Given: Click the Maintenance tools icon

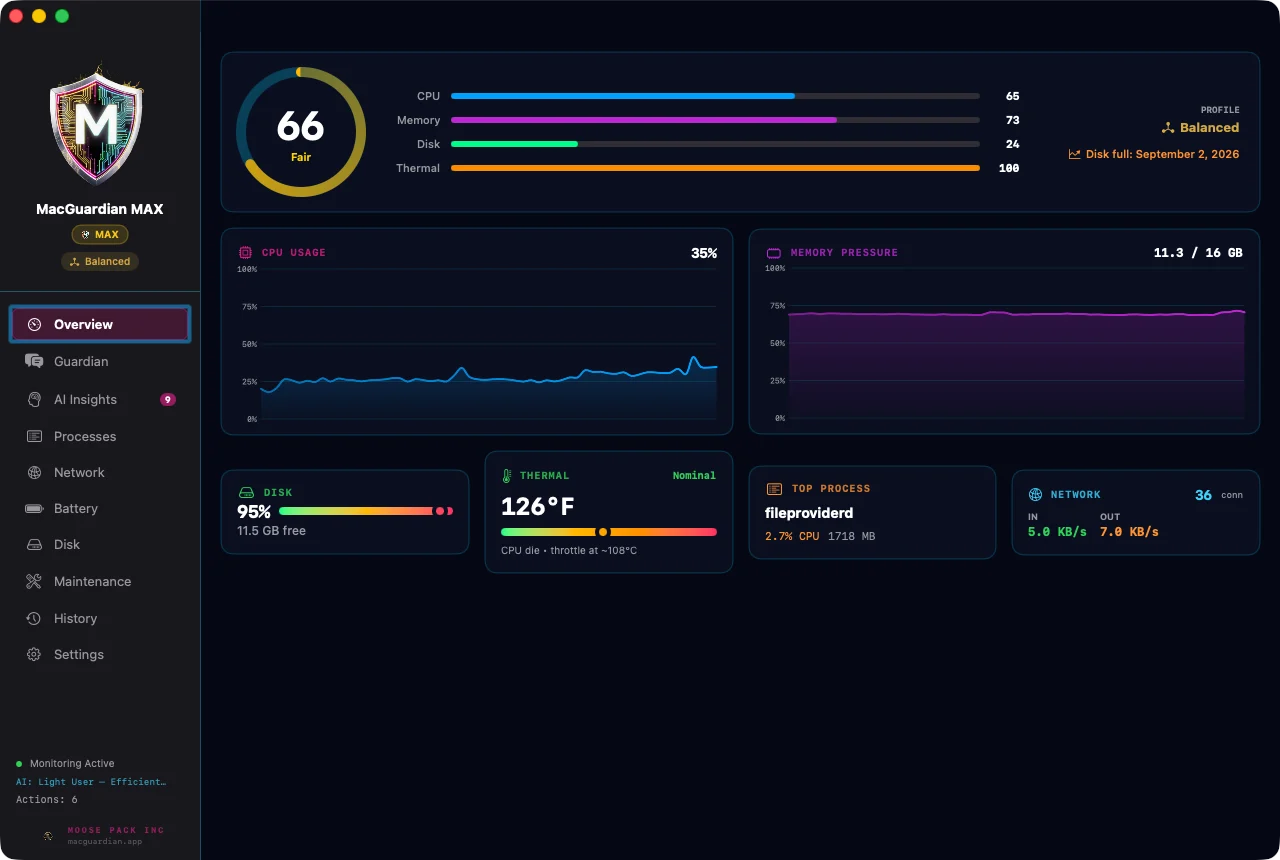Looking at the screenshot, I should click(34, 581).
